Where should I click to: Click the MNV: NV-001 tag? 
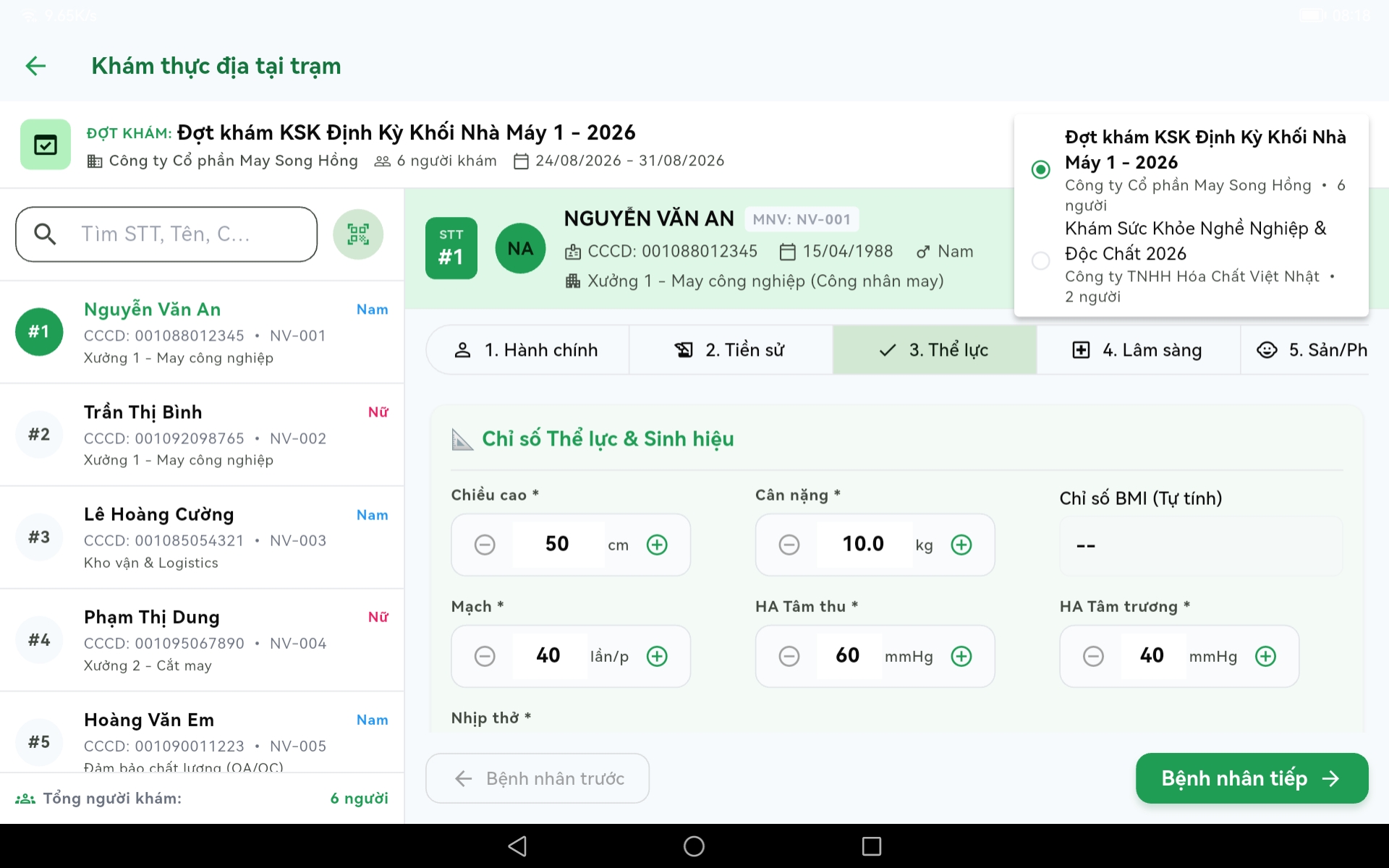tap(802, 219)
